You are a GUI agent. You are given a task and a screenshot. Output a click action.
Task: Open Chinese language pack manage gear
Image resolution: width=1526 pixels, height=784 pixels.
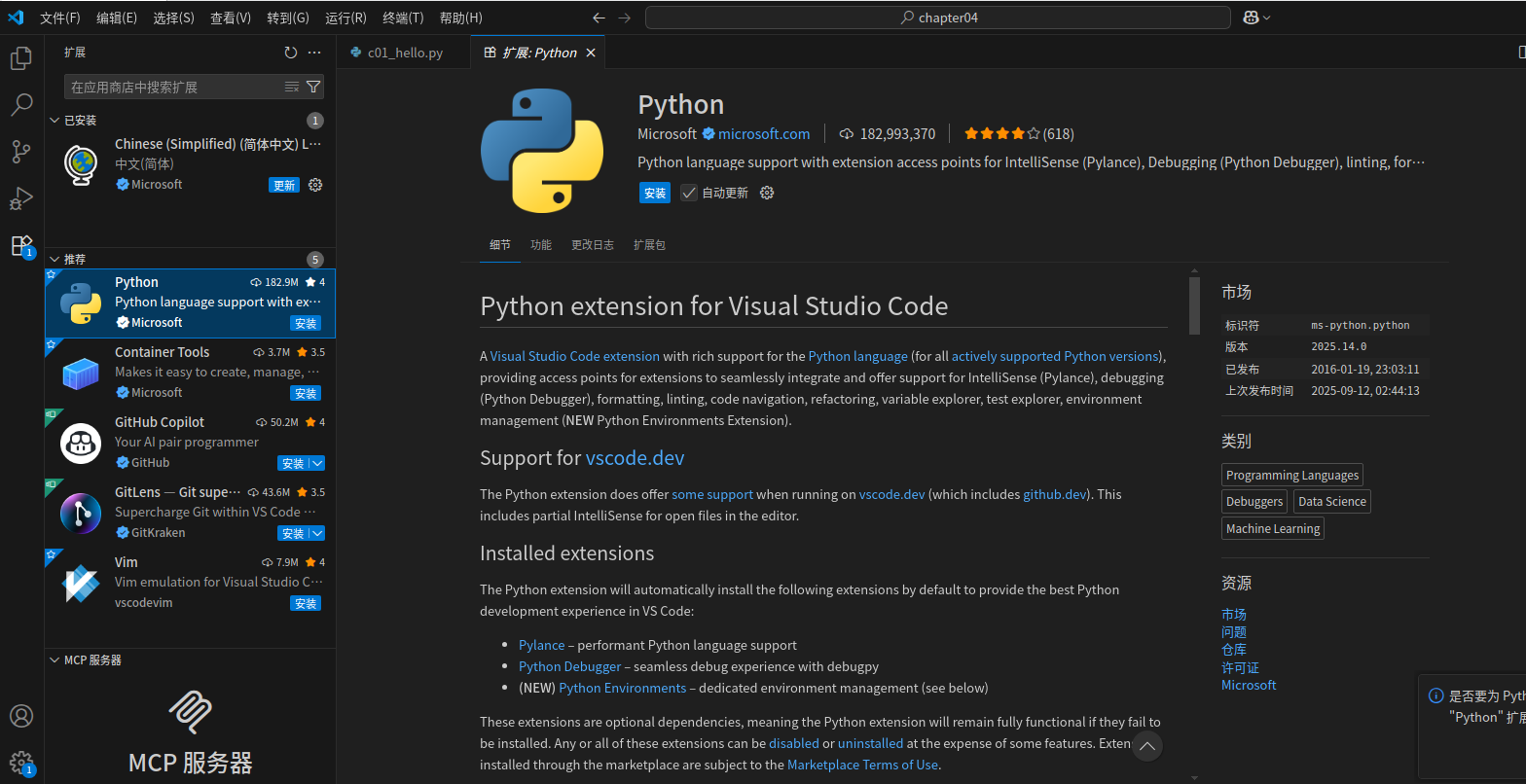(315, 185)
